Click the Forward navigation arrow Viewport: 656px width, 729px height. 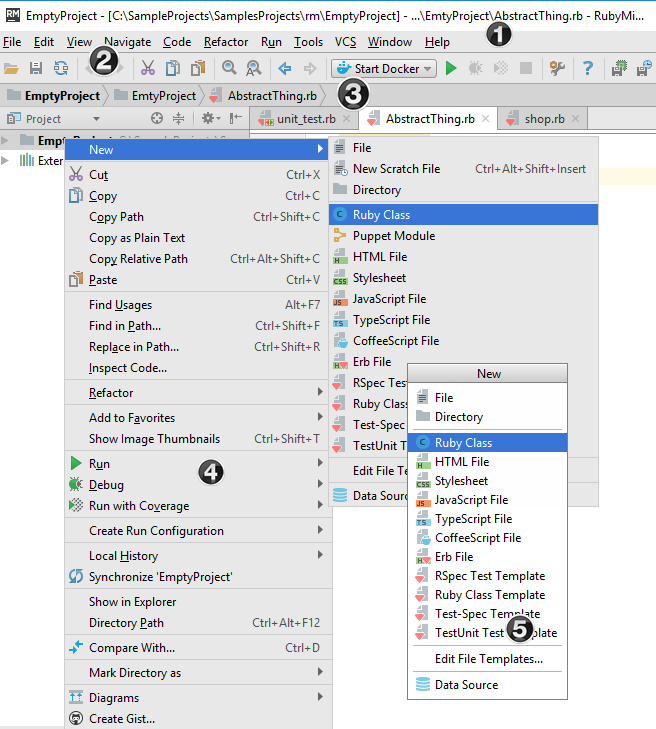(310, 69)
